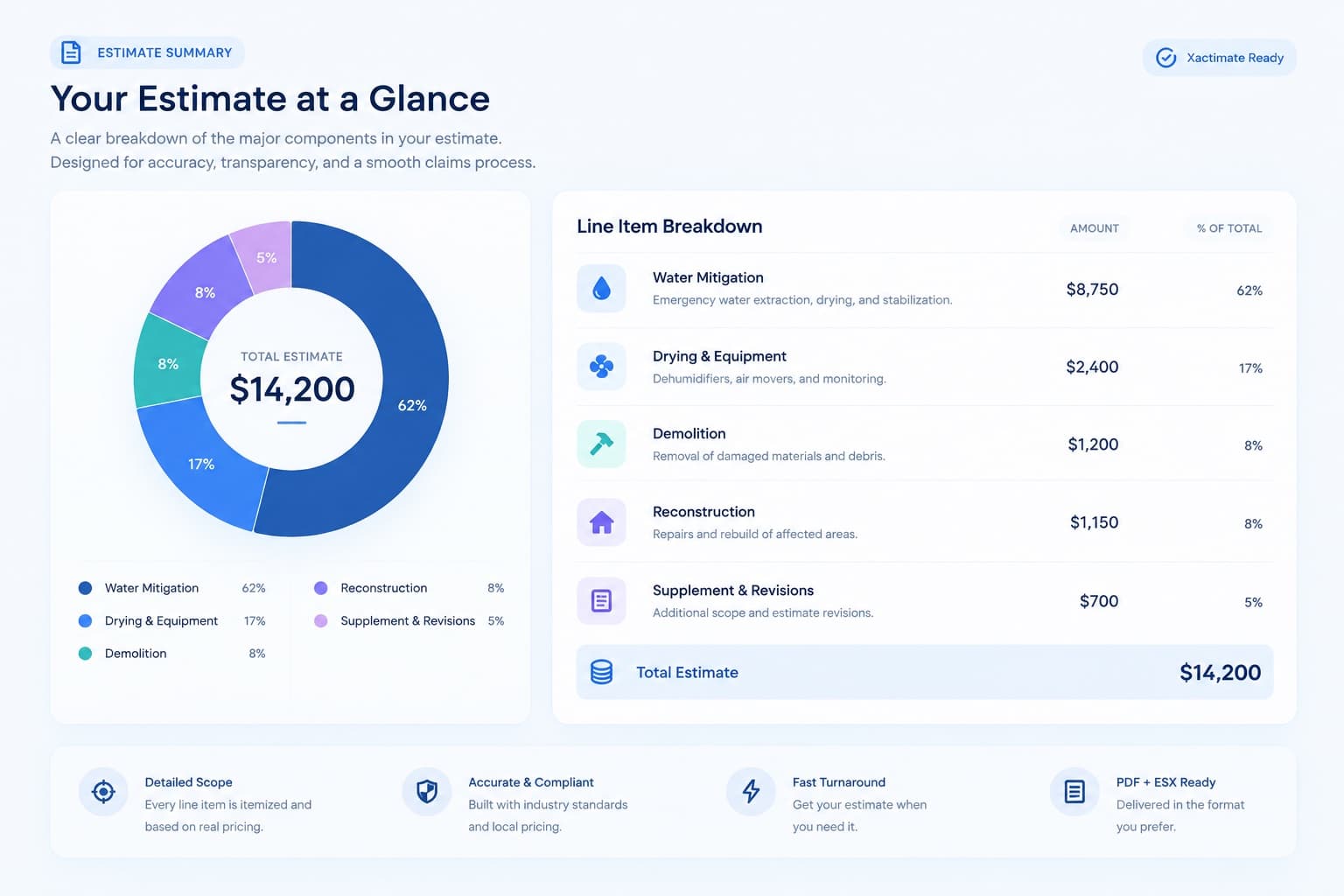Select the Drying & Equipment fan icon
1344x896 pixels.
point(601,367)
